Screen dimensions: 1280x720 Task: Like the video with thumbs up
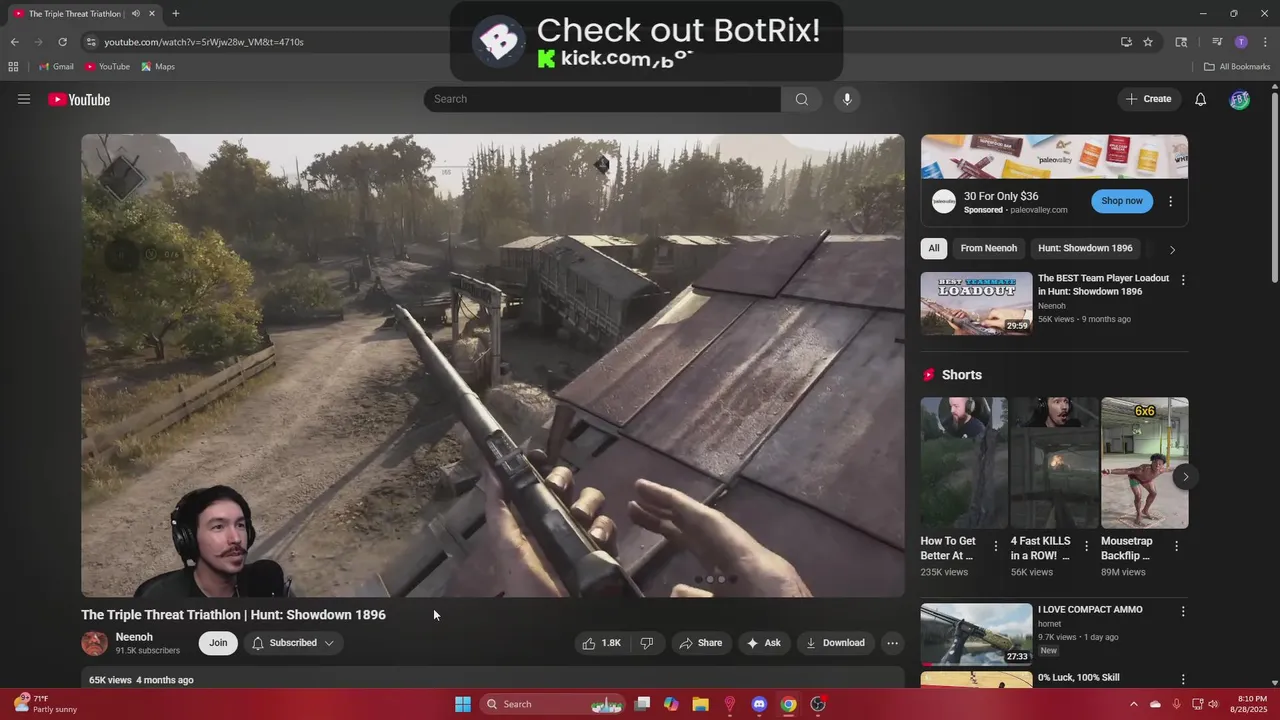point(602,643)
